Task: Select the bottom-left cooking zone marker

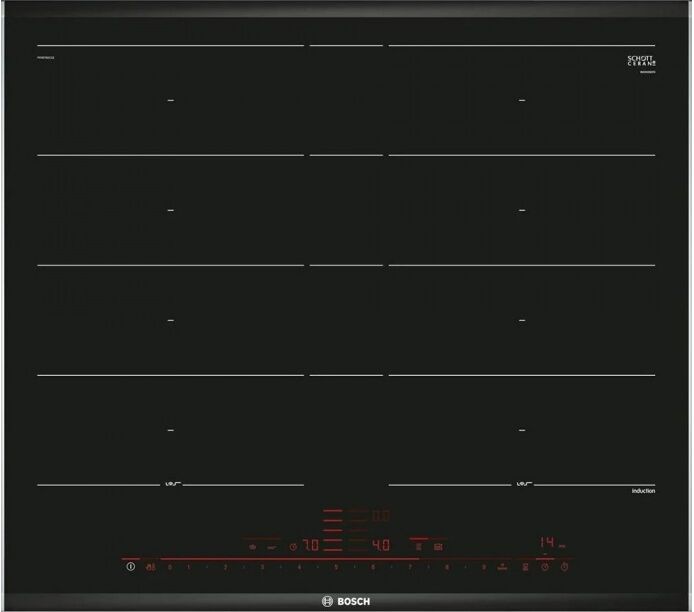Action: click(x=171, y=429)
